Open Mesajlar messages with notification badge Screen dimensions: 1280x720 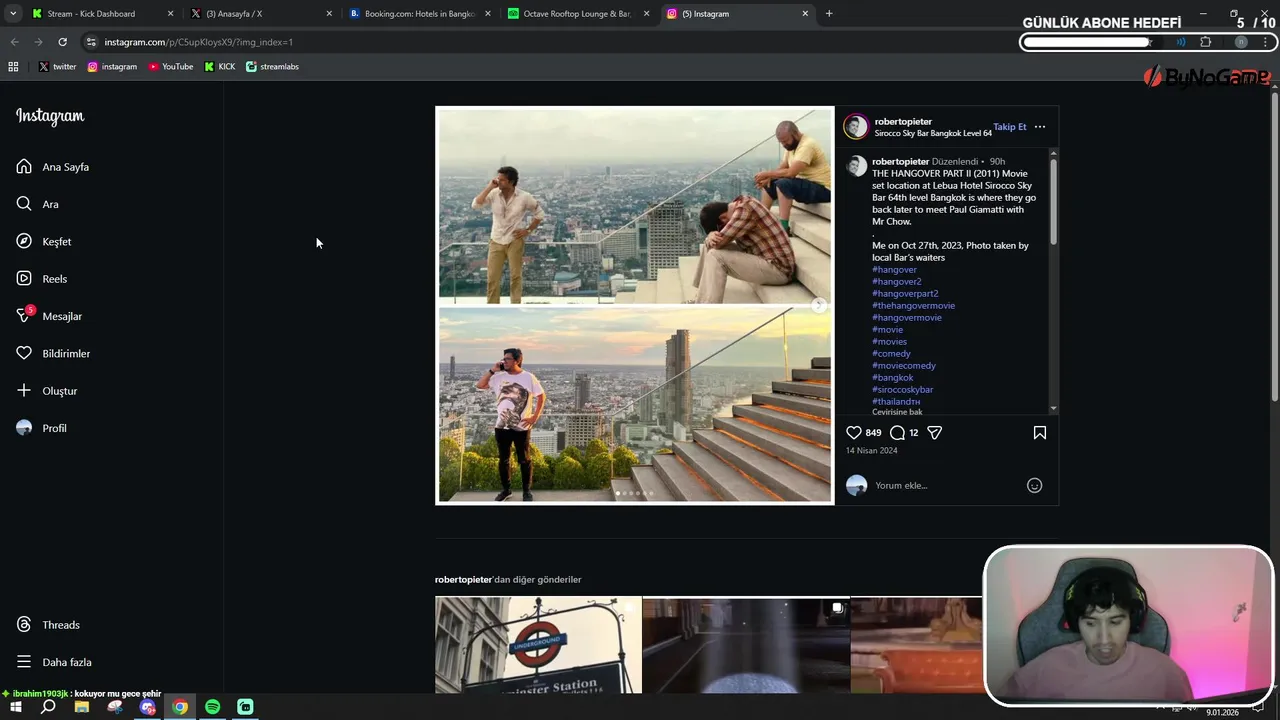click(x=24, y=316)
